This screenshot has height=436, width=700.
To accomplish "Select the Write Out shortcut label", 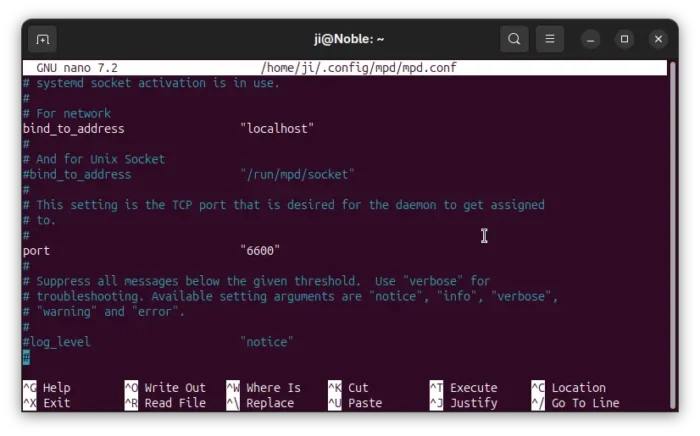I will pos(174,388).
